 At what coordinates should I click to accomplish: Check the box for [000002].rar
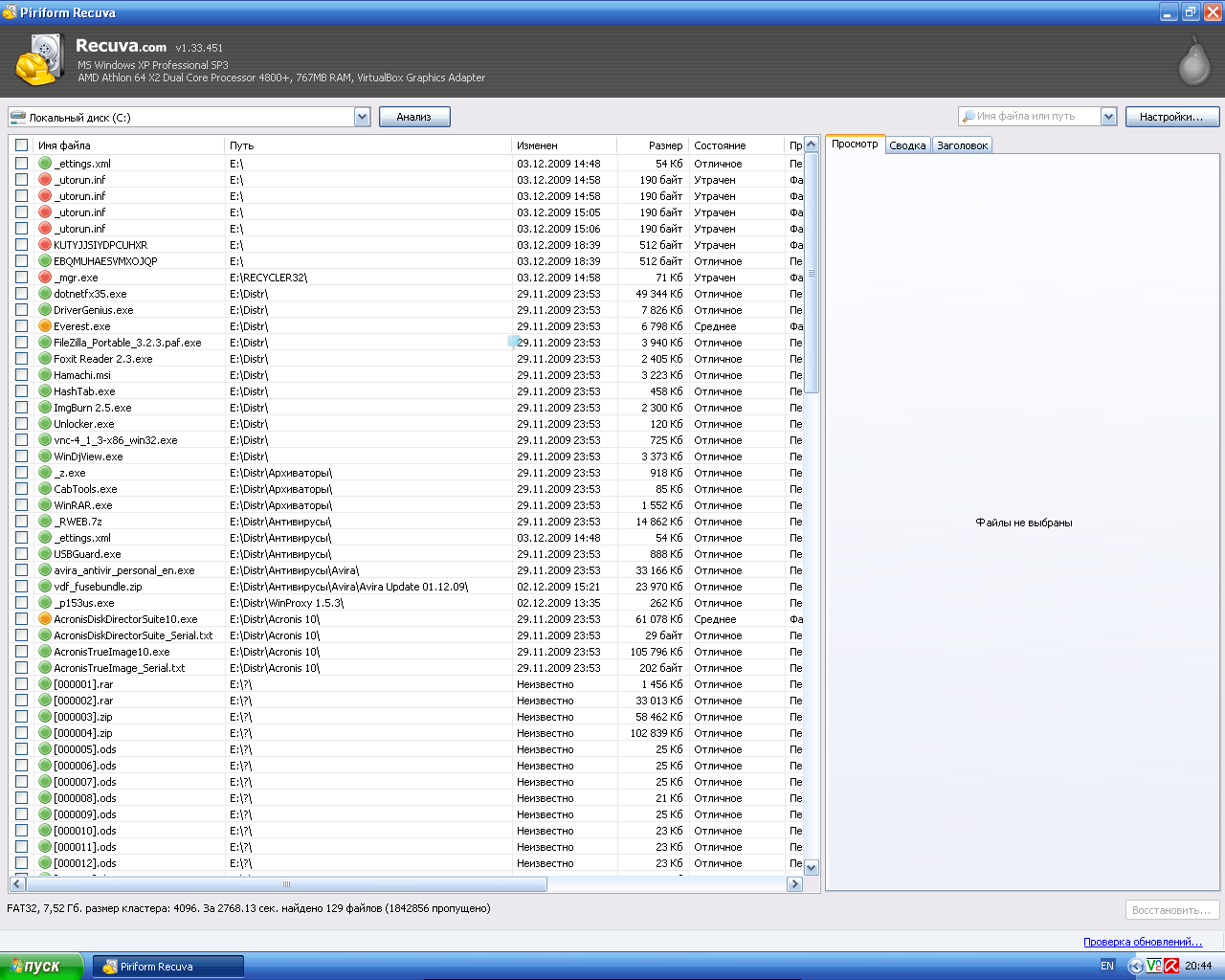tap(21, 701)
